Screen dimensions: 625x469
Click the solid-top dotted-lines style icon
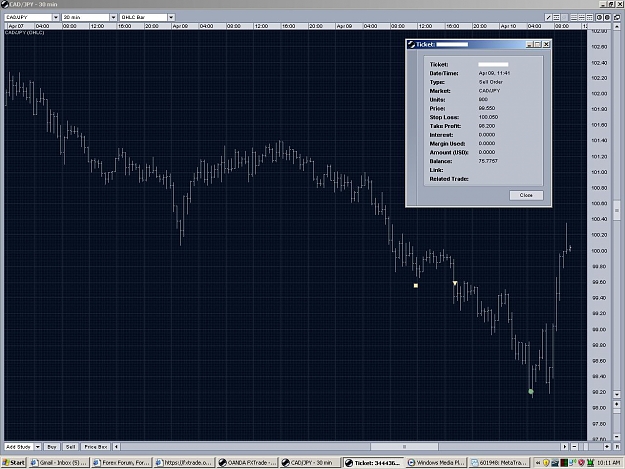(x=590, y=17)
